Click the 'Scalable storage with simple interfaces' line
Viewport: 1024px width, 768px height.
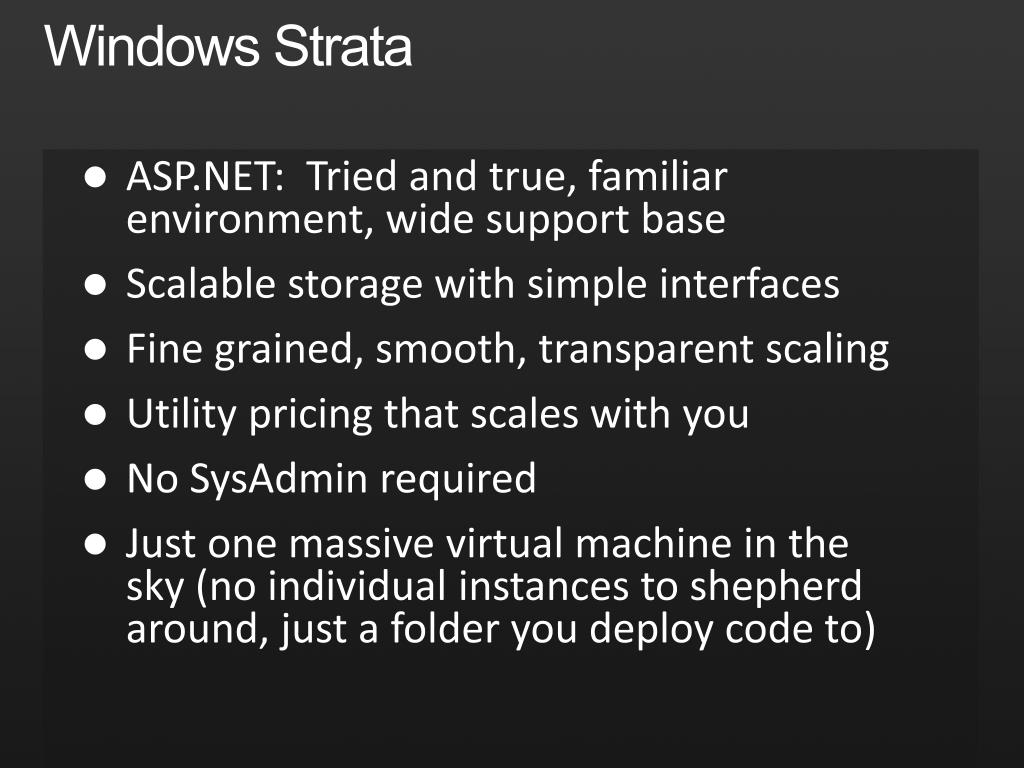click(483, 285)
